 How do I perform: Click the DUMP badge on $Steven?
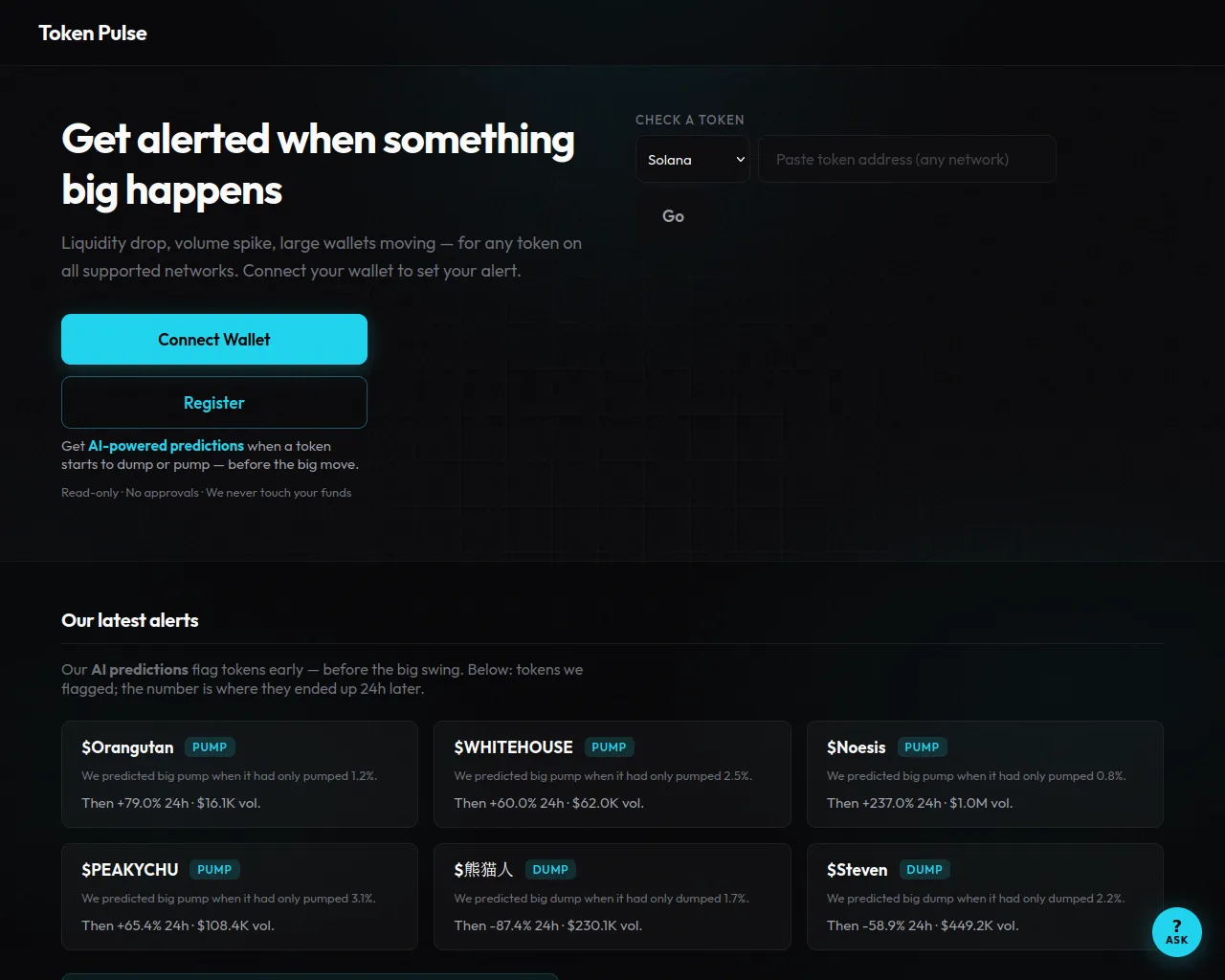pyautogui.click(x=924, y=870)
